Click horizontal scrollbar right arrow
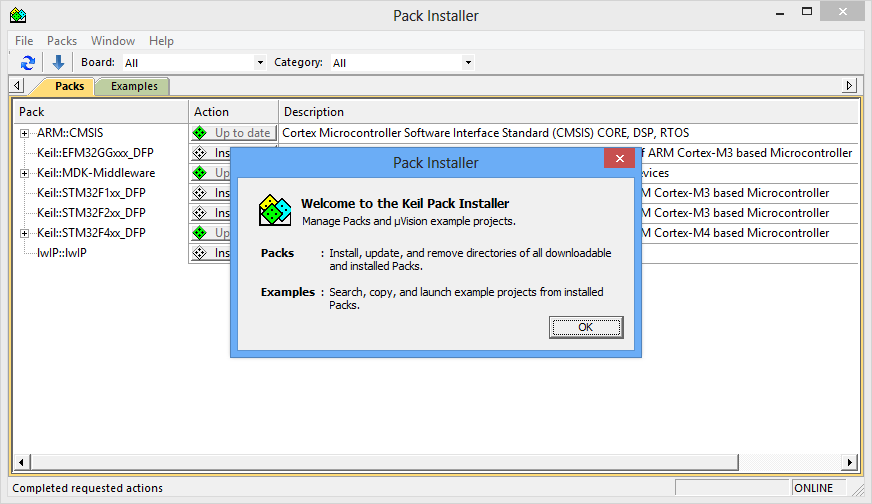872x504 pixels. [850, 462]
